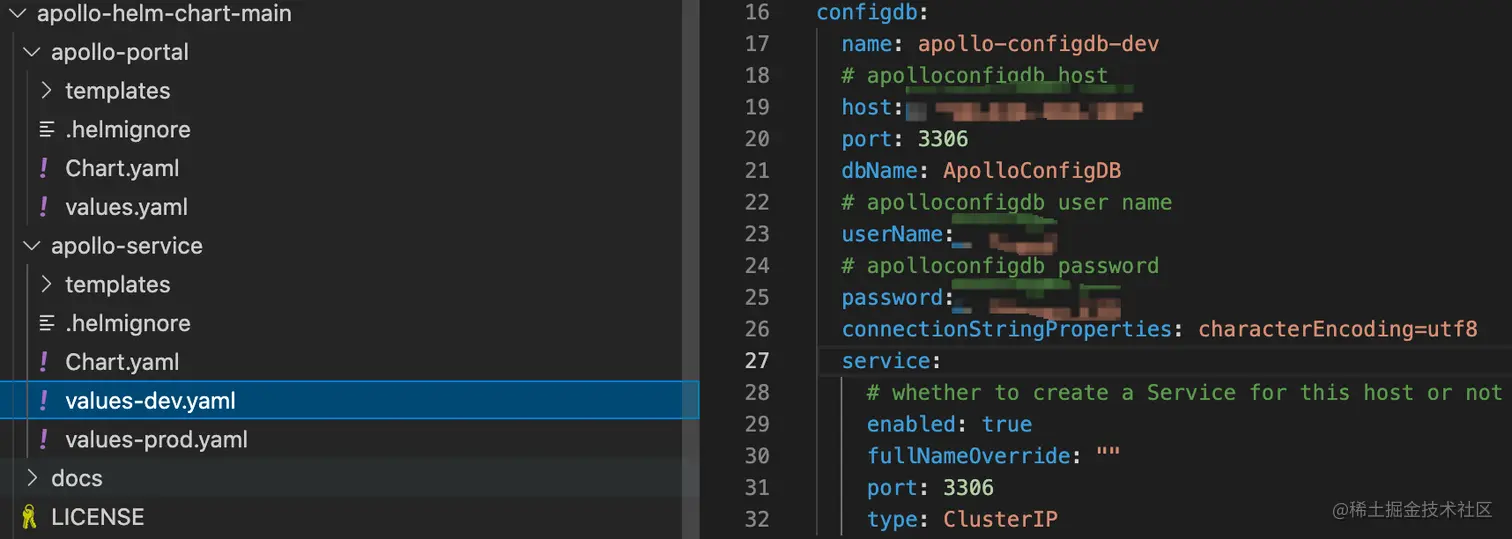Open the docs folder
This screenshot has height=539, width=1512.
click(x=77, y=478)
